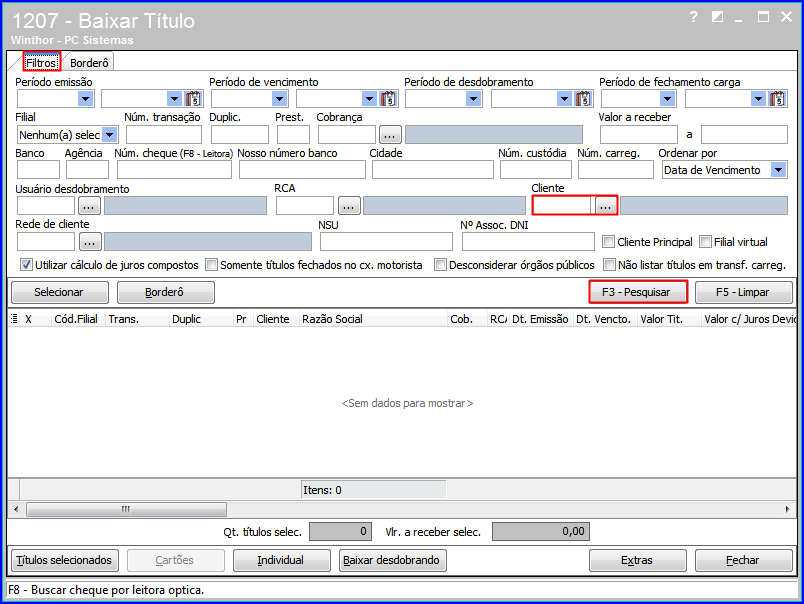This screenshot has width=804, height=604.
Task: Click the Nosso número banco field
Action: coord(302,170)
